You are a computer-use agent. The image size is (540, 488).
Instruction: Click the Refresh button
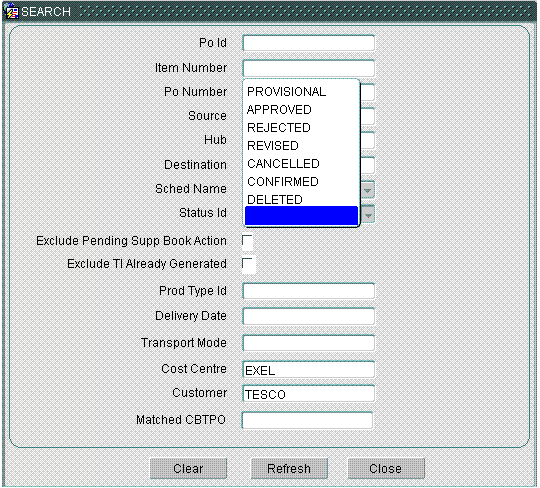(x=289, y=468)
